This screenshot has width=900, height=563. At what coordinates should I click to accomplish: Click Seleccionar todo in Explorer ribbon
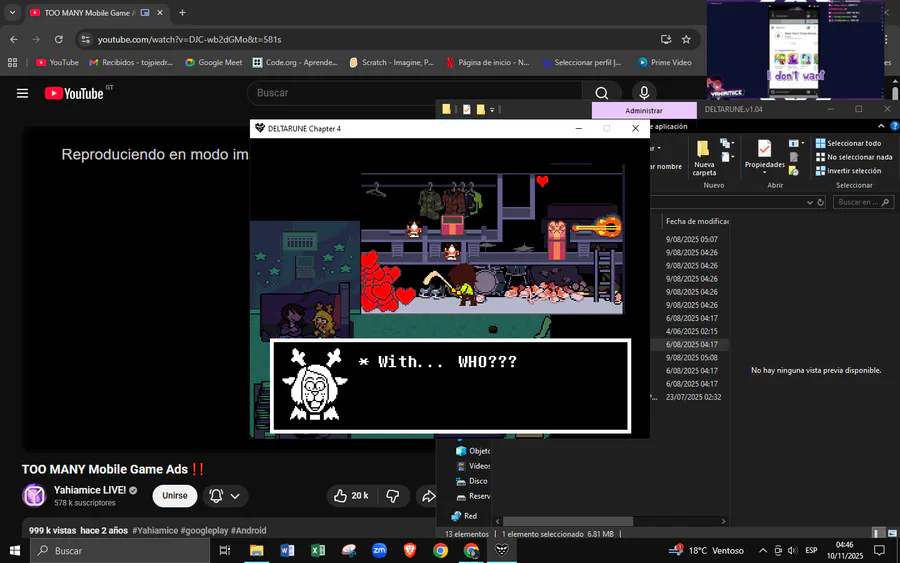click(848, 143)
